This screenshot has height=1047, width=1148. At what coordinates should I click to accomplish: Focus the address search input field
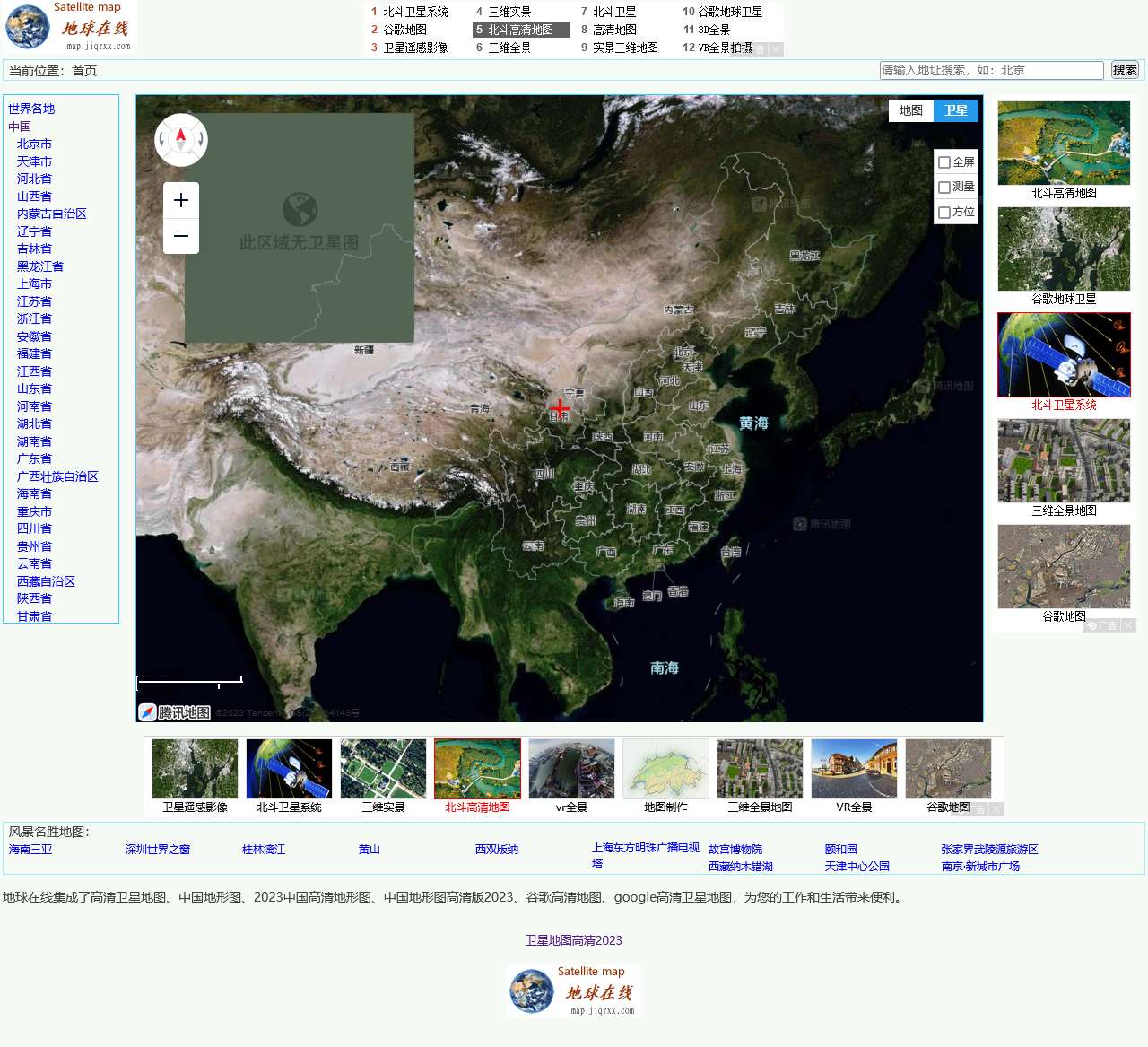pos(992,70)
